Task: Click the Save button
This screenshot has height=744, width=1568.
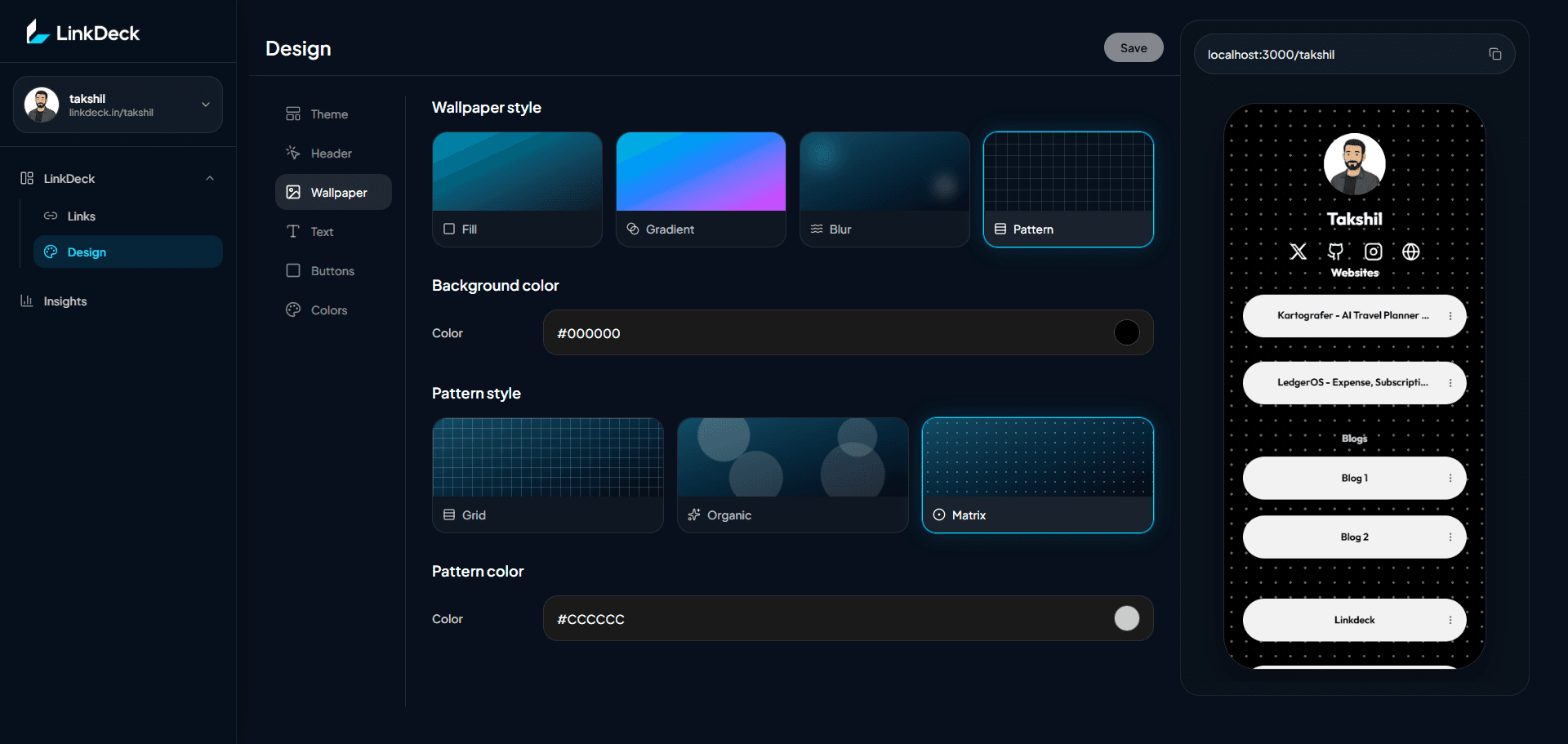Action: coord(1134,47)
